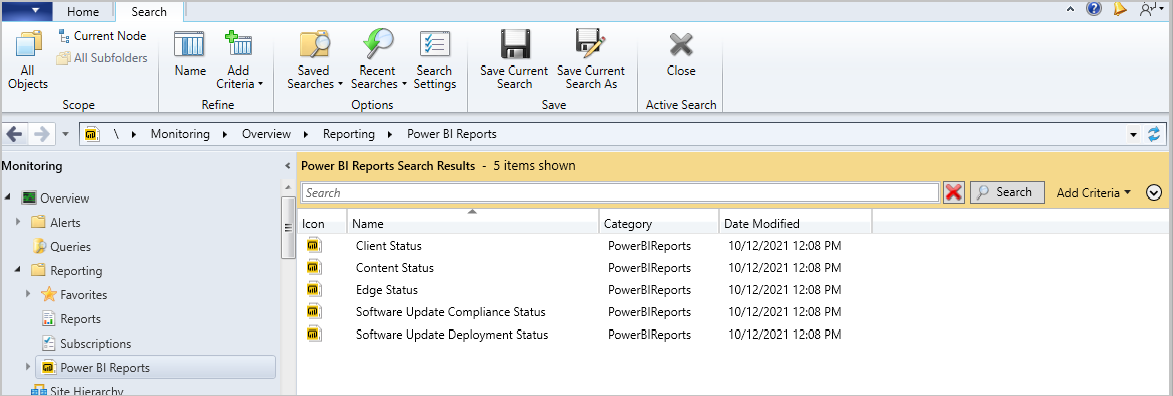Open the navigation history dropdown arrow
Viewport: 1173px width, 396px height.
click(65, 135)
